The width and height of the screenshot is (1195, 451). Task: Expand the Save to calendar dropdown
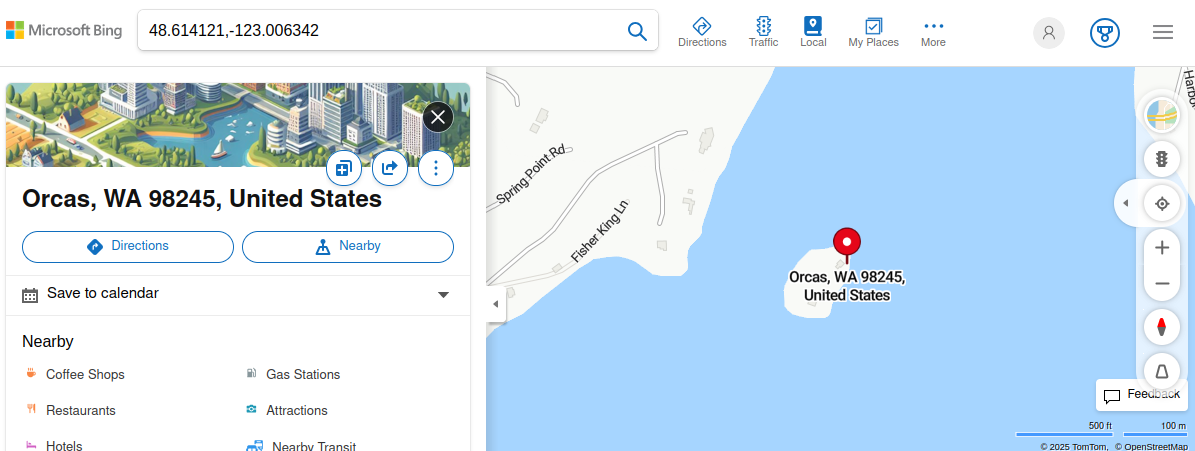444,296
